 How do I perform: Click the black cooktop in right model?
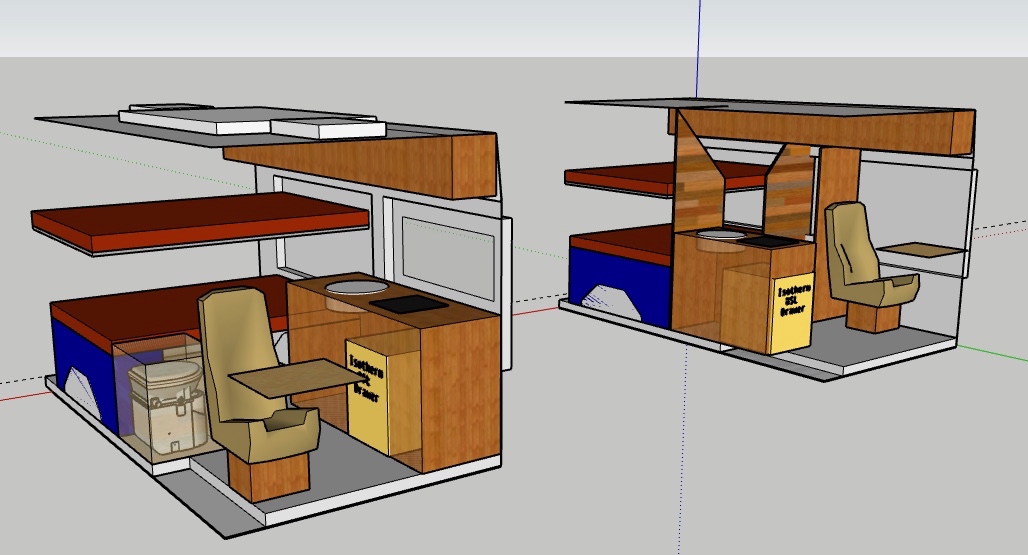pyautogui.click(x=766, y=241)
